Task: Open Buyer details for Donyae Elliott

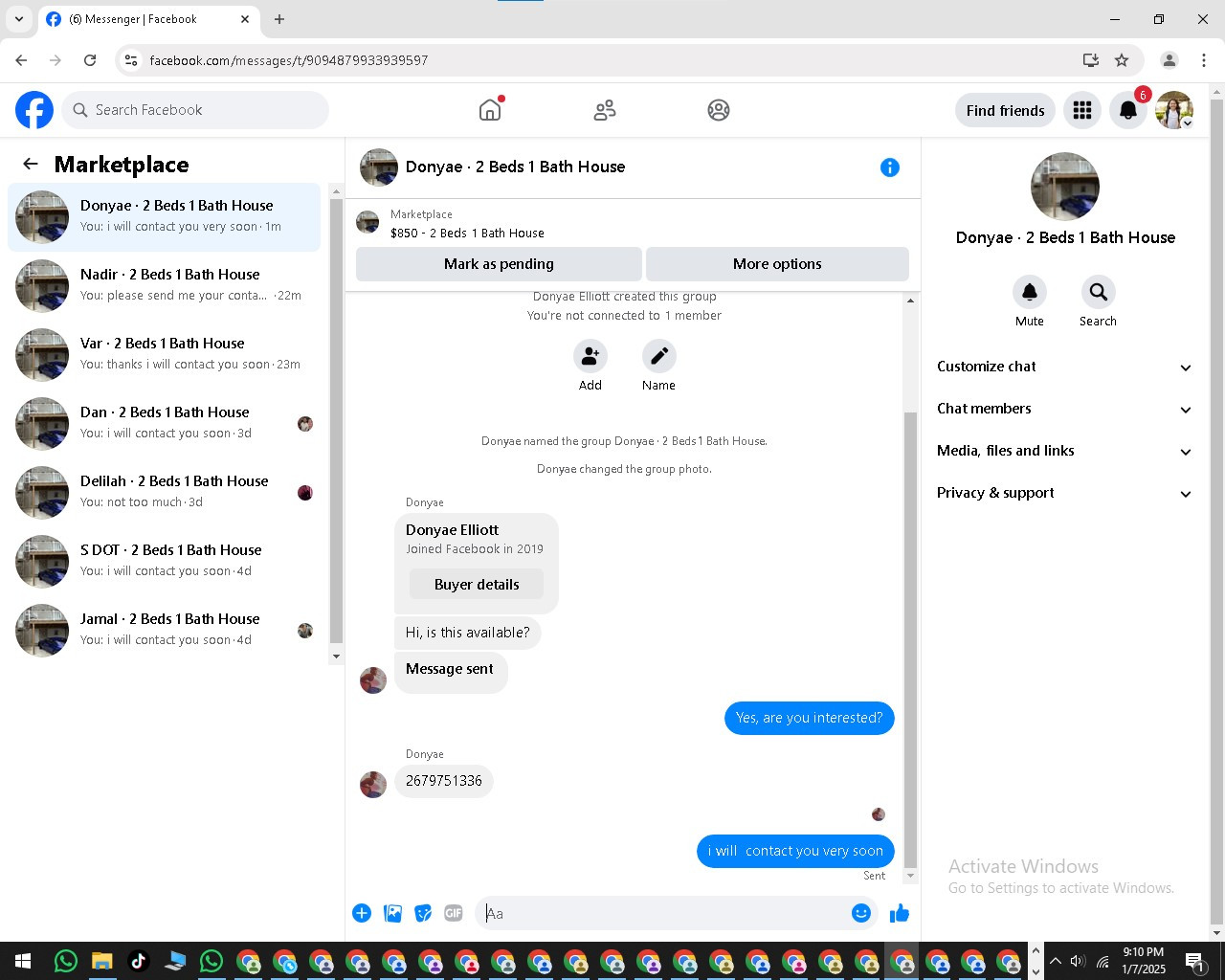Action: tap(477, 585)
